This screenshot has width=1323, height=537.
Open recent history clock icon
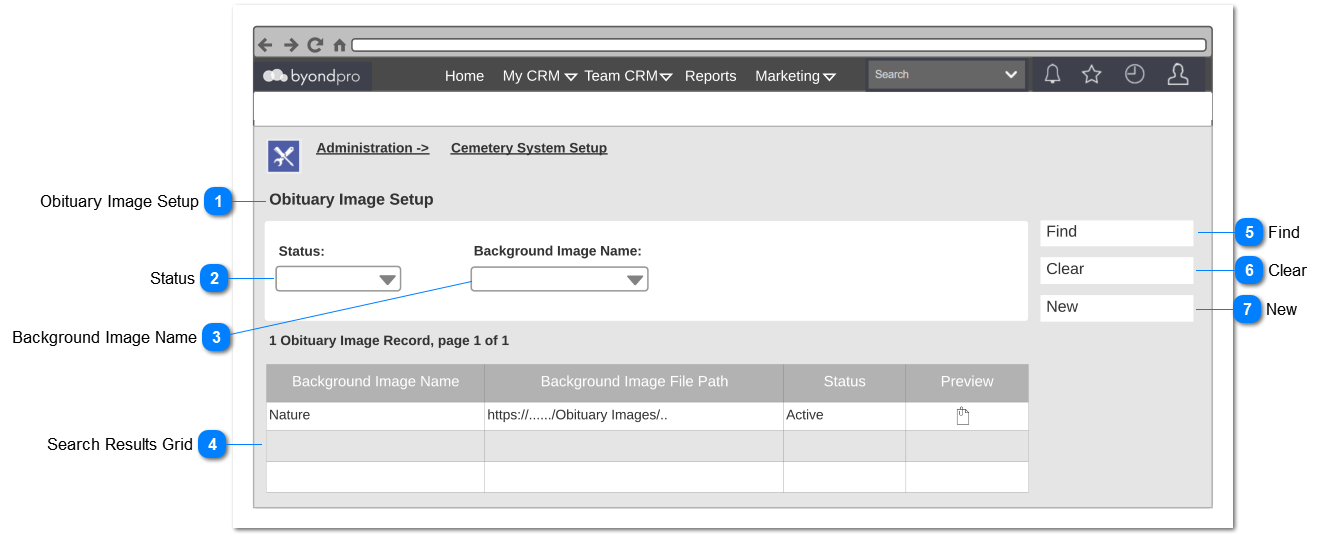coord(1134,74)
